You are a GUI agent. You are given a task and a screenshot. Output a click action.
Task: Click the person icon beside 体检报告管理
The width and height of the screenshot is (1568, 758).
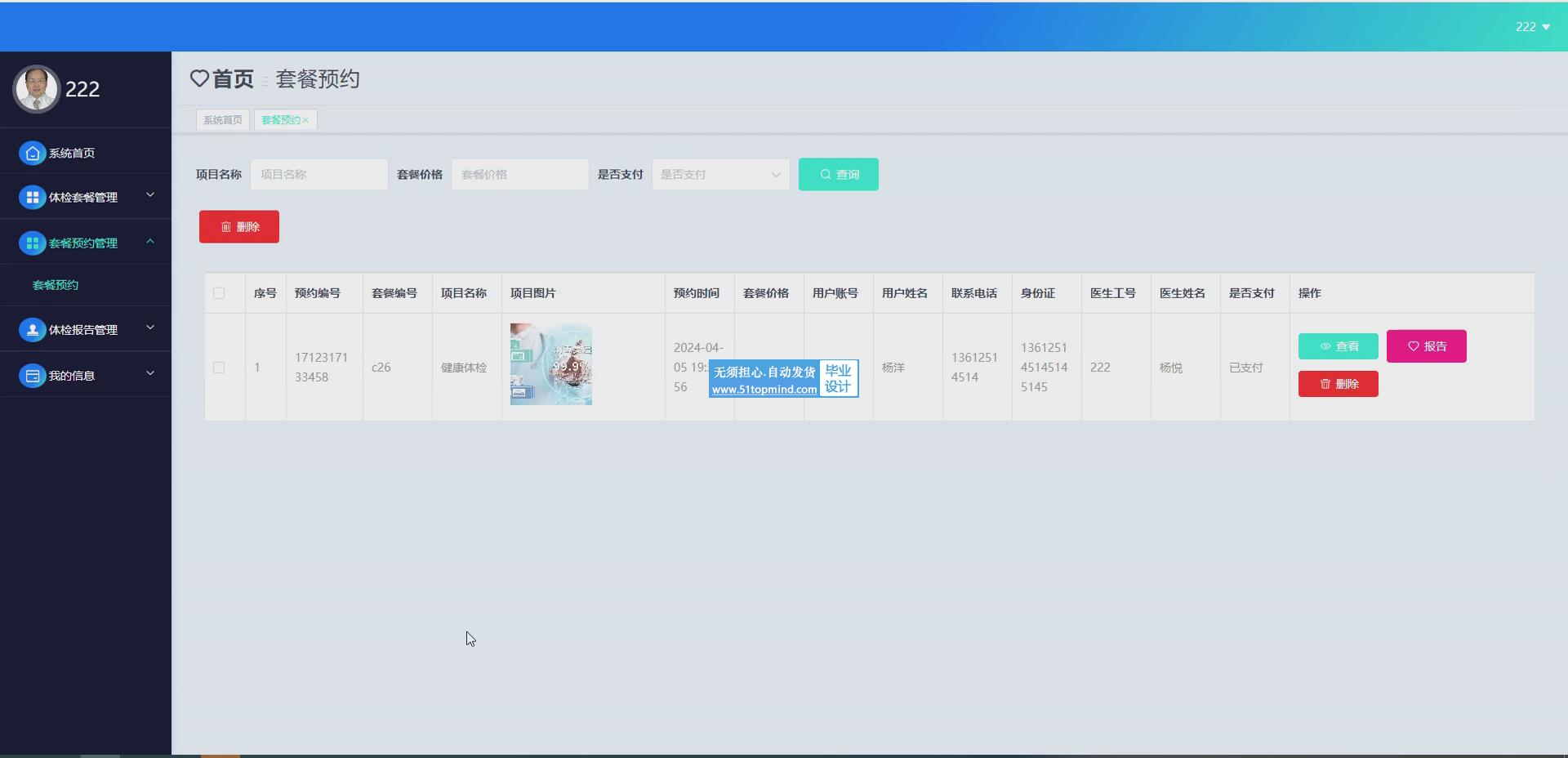(32, 329)
